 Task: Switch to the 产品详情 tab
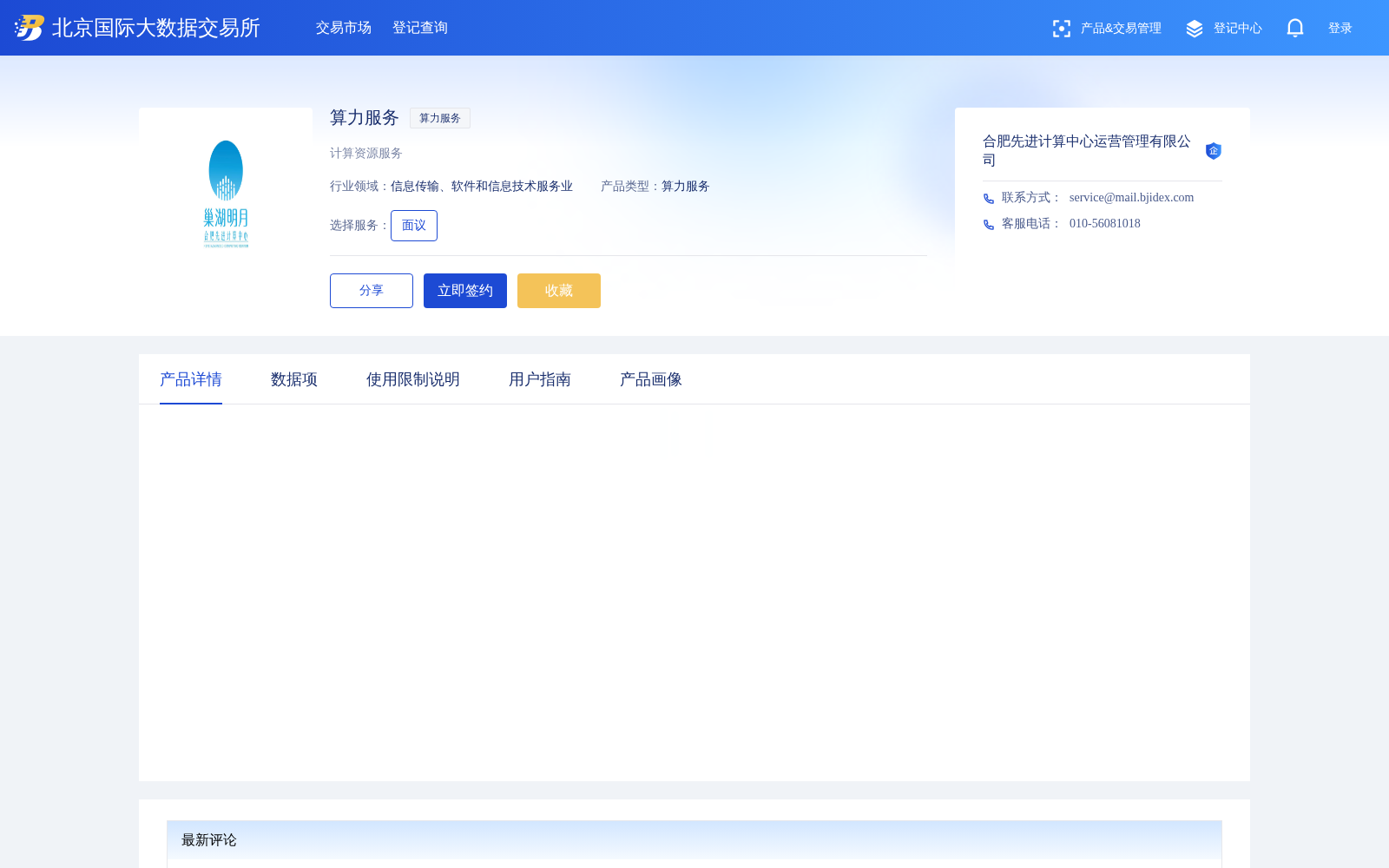coord(191,379)
